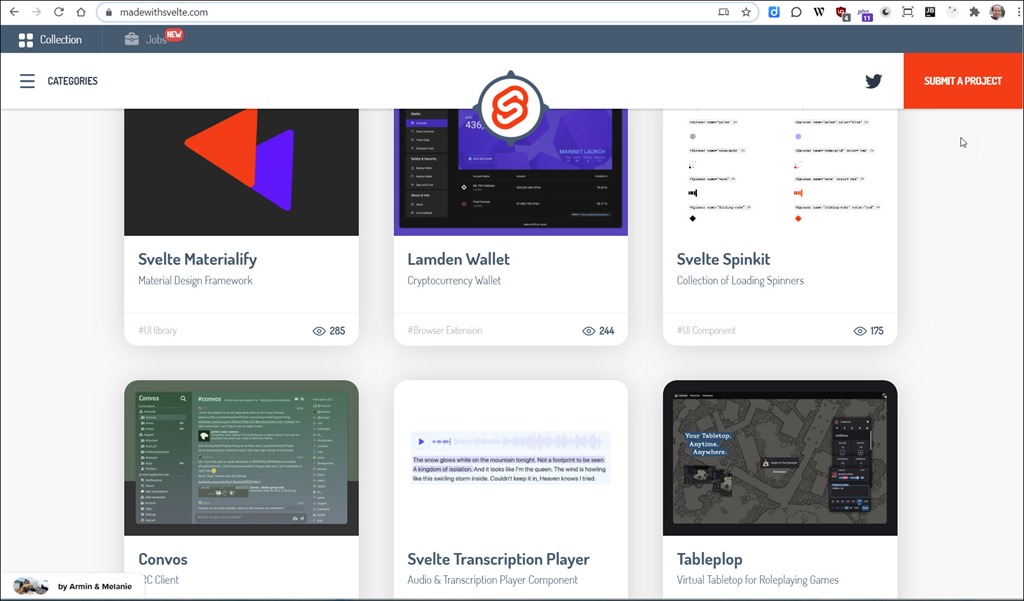Open the 'W' browser extension
This screenshot has height=601, width=1024.
coord(818,12)
